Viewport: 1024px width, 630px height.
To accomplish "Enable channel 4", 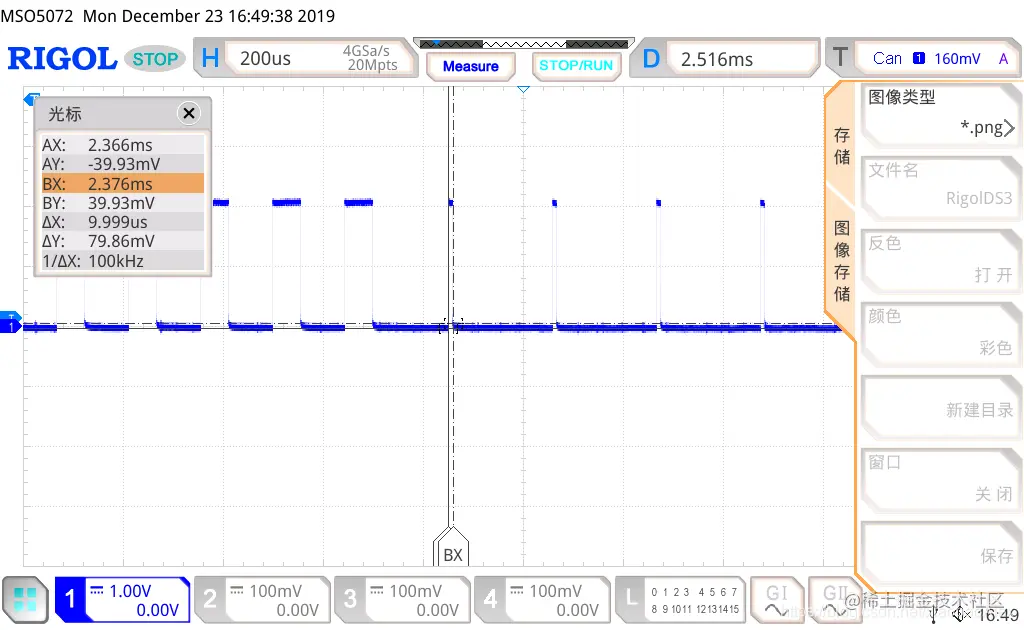I will point(542,599).
